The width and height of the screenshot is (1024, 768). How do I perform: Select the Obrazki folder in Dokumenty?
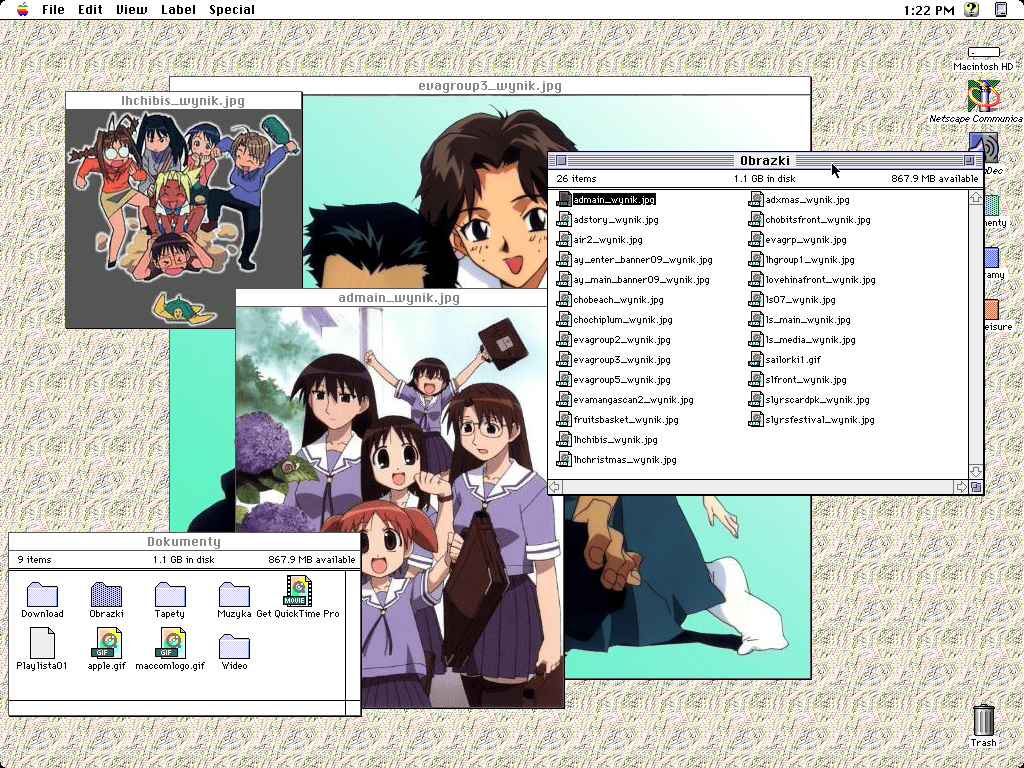(106, 594)
